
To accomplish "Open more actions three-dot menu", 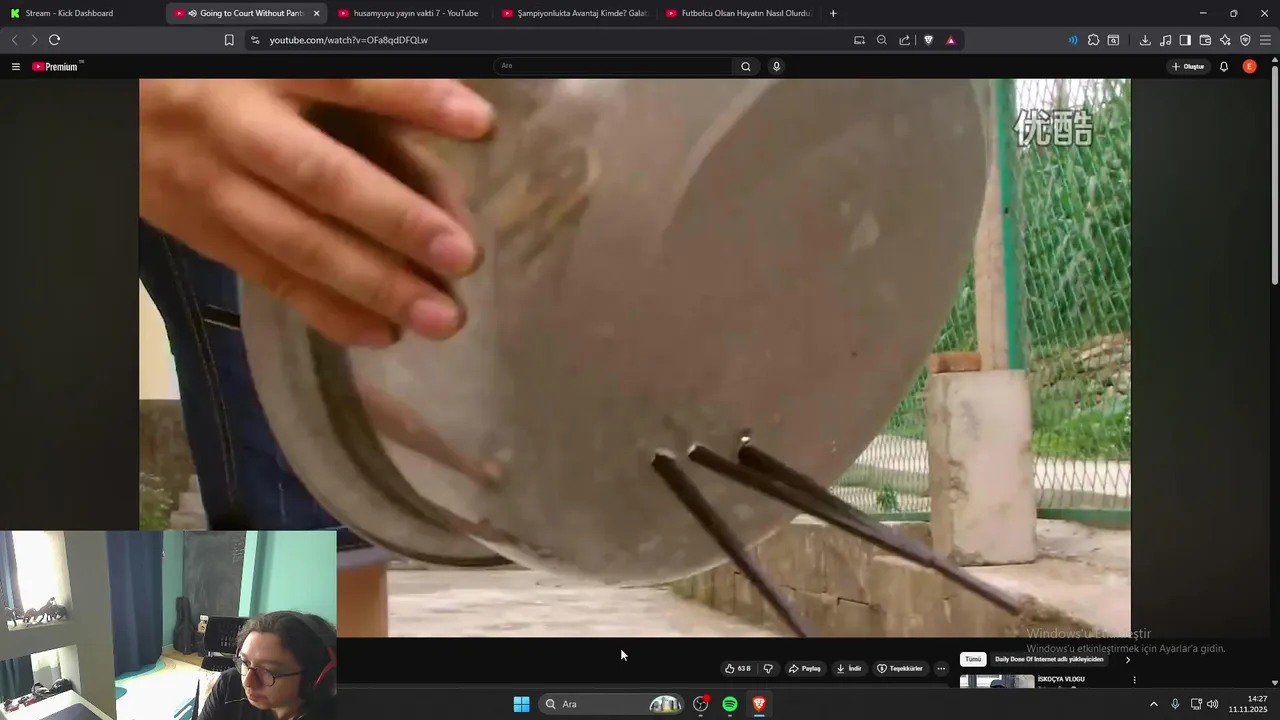I will (941, 668).
